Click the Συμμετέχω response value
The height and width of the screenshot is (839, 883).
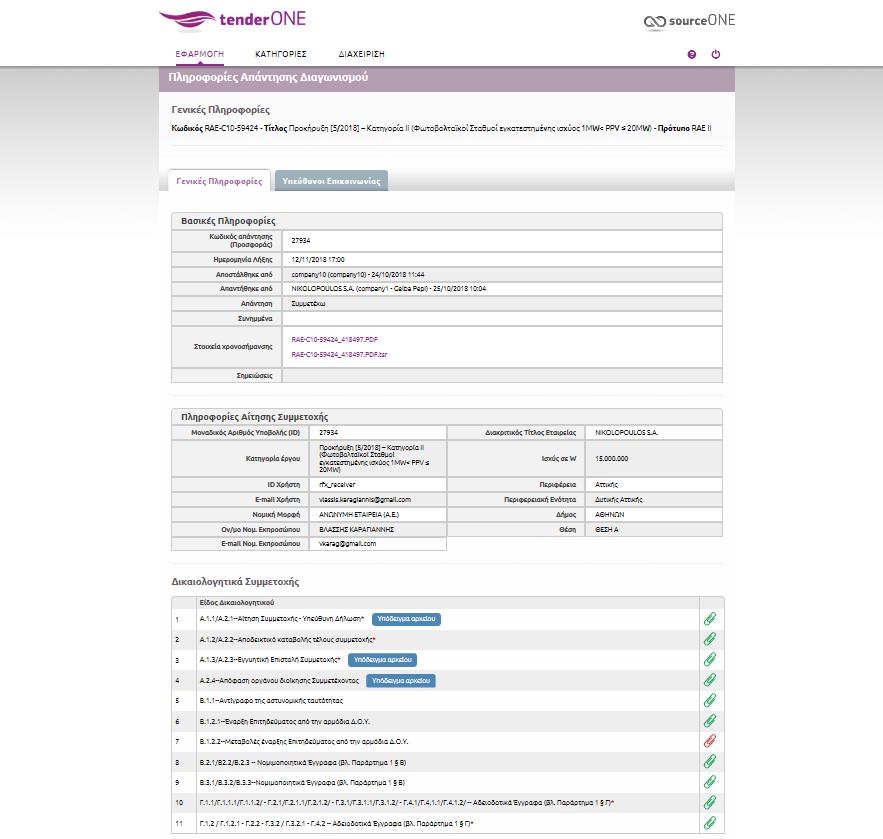[308, 304]
